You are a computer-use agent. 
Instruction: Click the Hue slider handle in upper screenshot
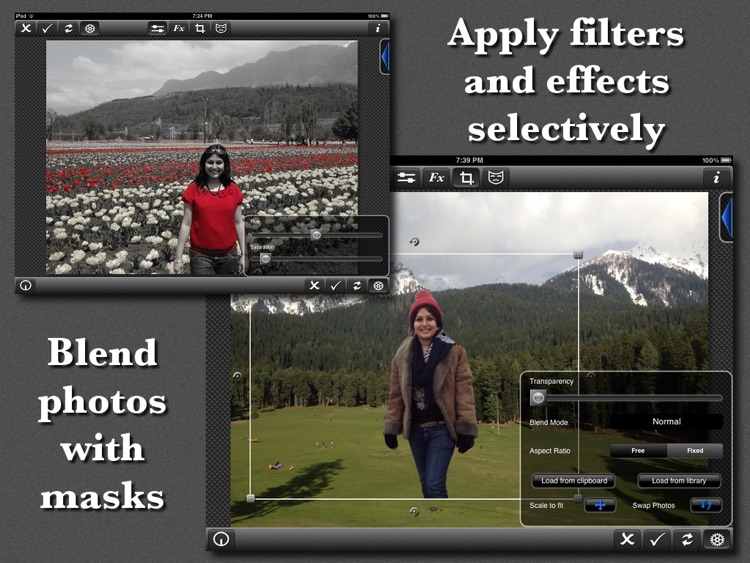316,235
